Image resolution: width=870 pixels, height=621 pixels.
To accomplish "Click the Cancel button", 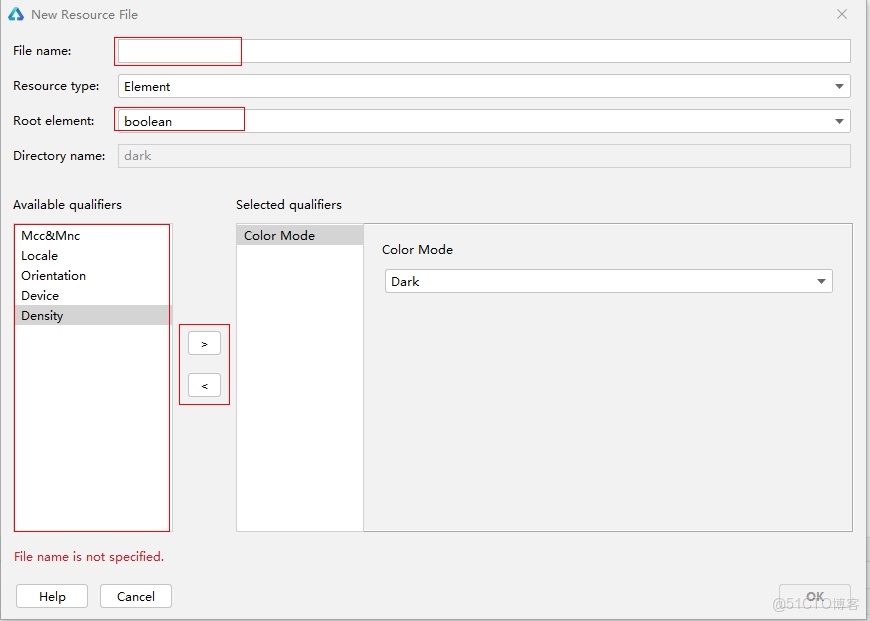I will coord(136,596).
